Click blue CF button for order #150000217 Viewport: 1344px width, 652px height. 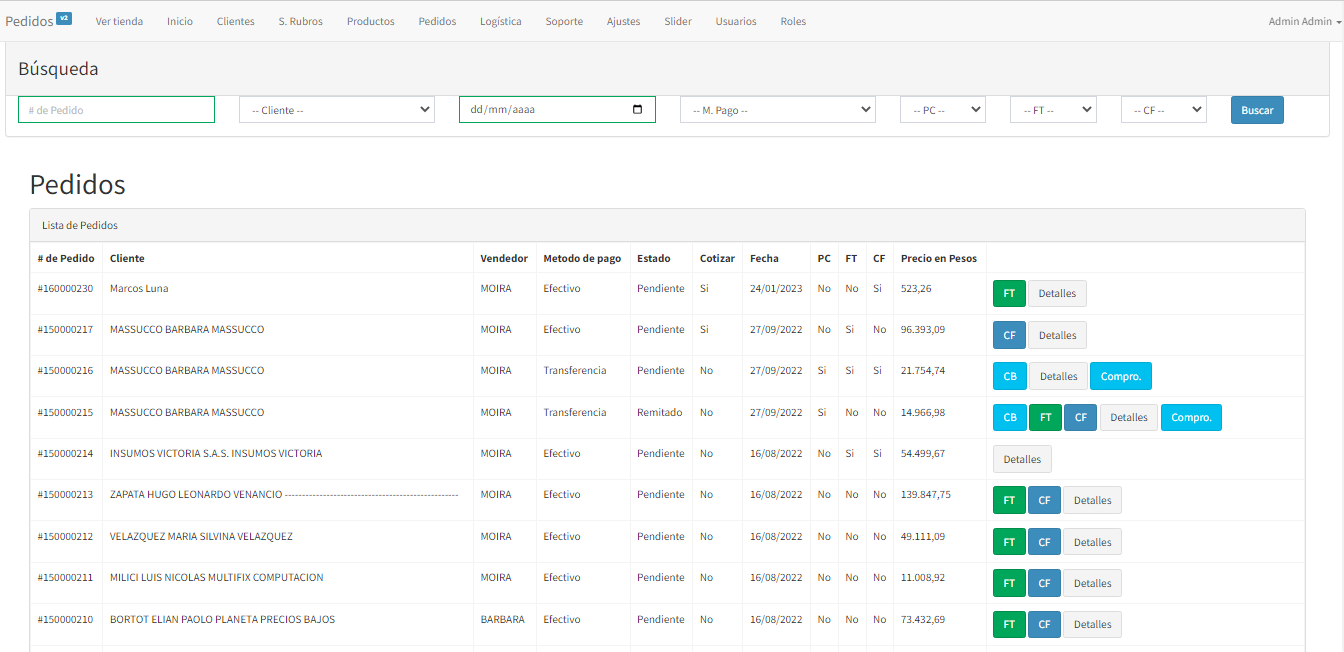click(x=1009, y=335)
